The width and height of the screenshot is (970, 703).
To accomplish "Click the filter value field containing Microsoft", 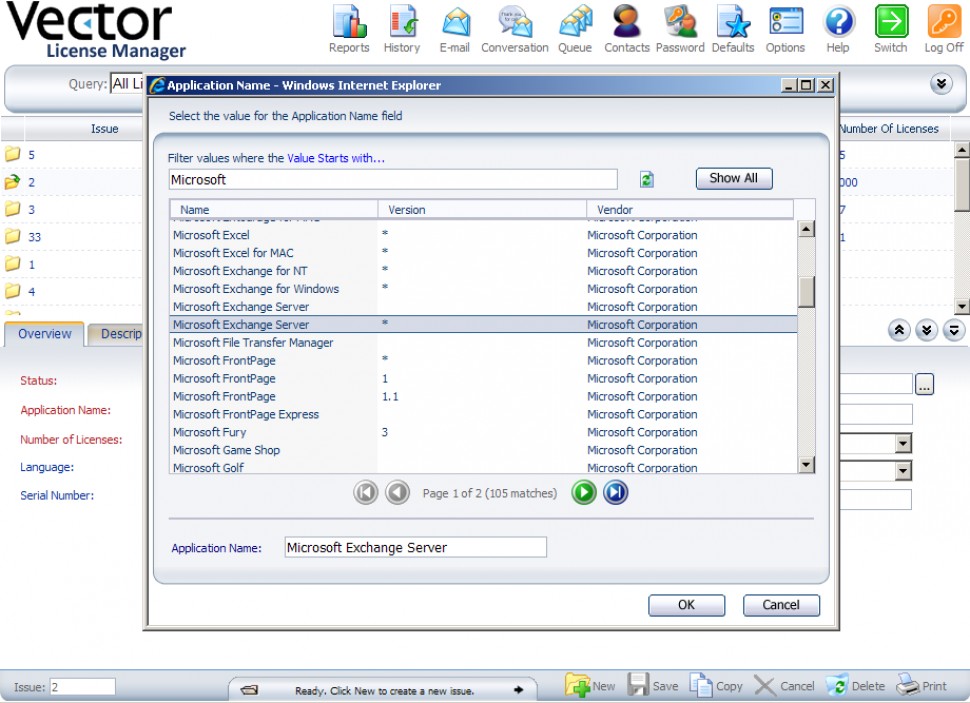I will click(393, 179).
